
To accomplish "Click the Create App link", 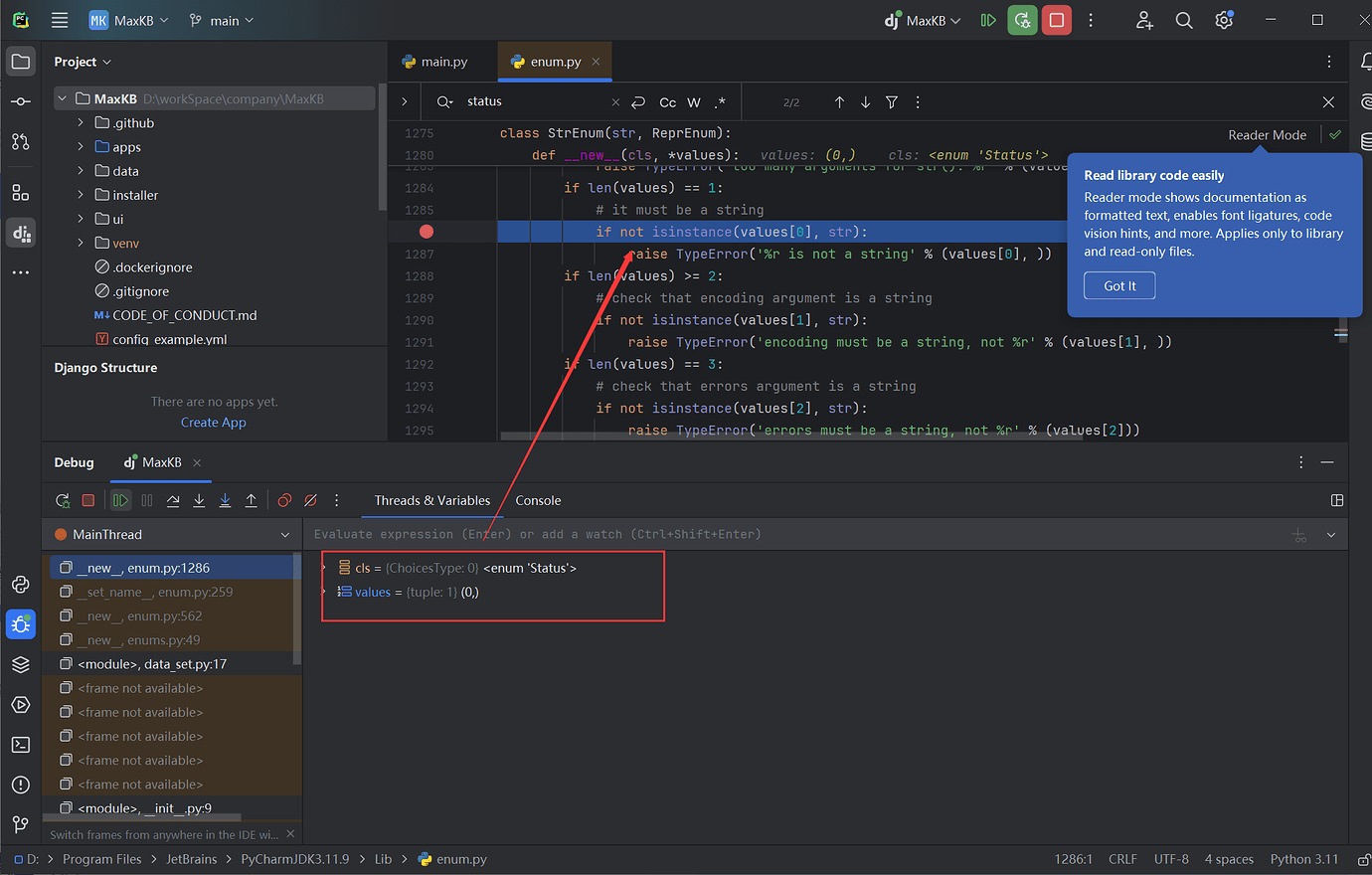I will [213, 422].
